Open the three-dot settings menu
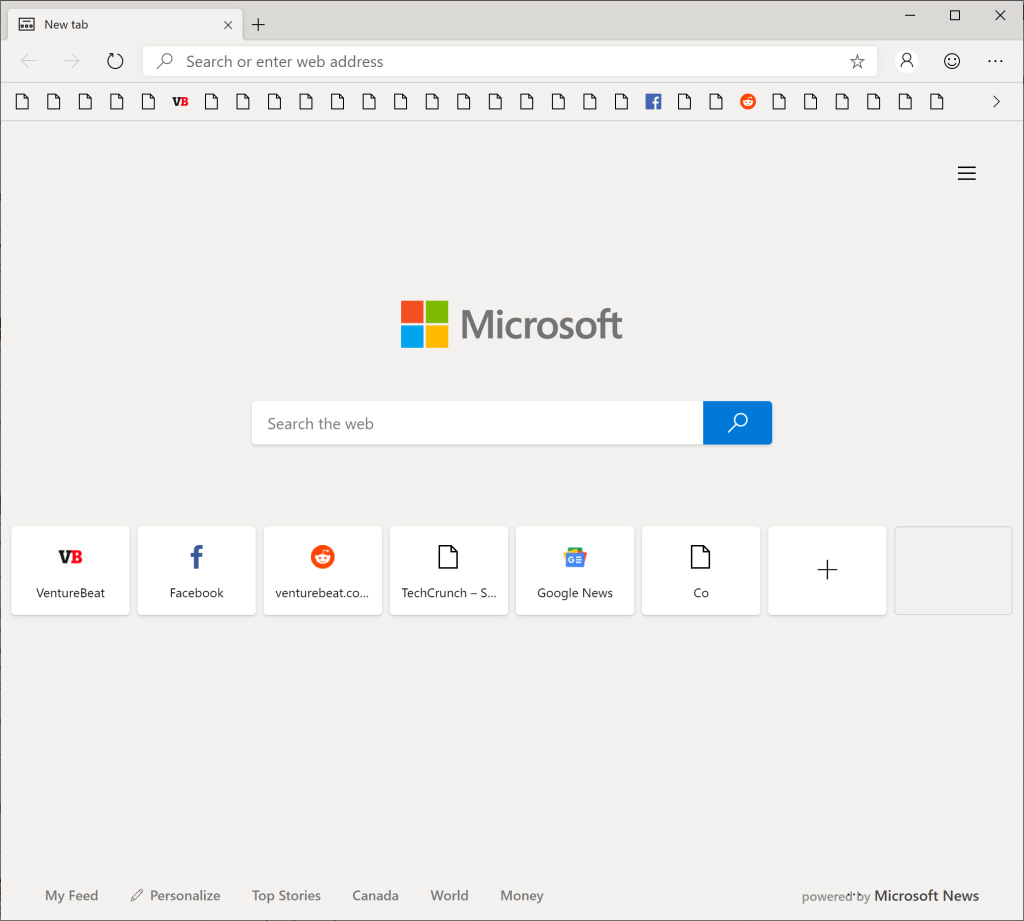 [x=995, y=61]
